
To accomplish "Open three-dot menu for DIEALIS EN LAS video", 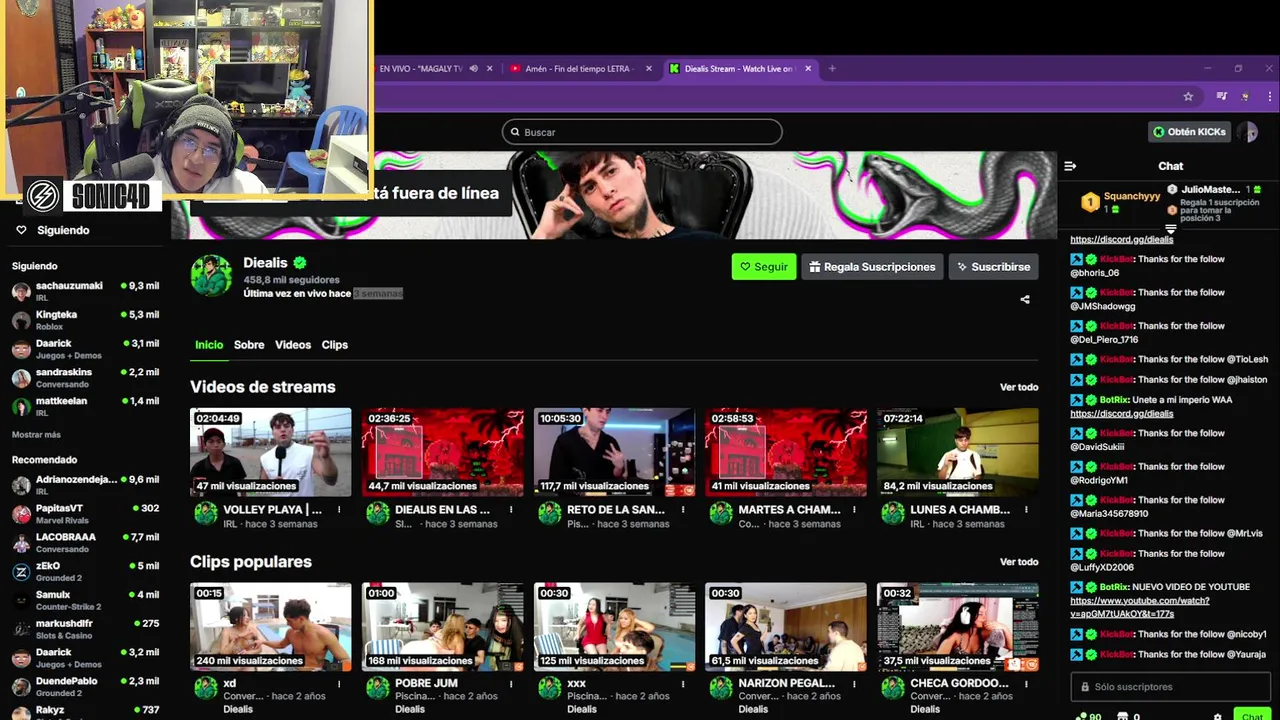I will pyautogui.click(x=511, y=510).
